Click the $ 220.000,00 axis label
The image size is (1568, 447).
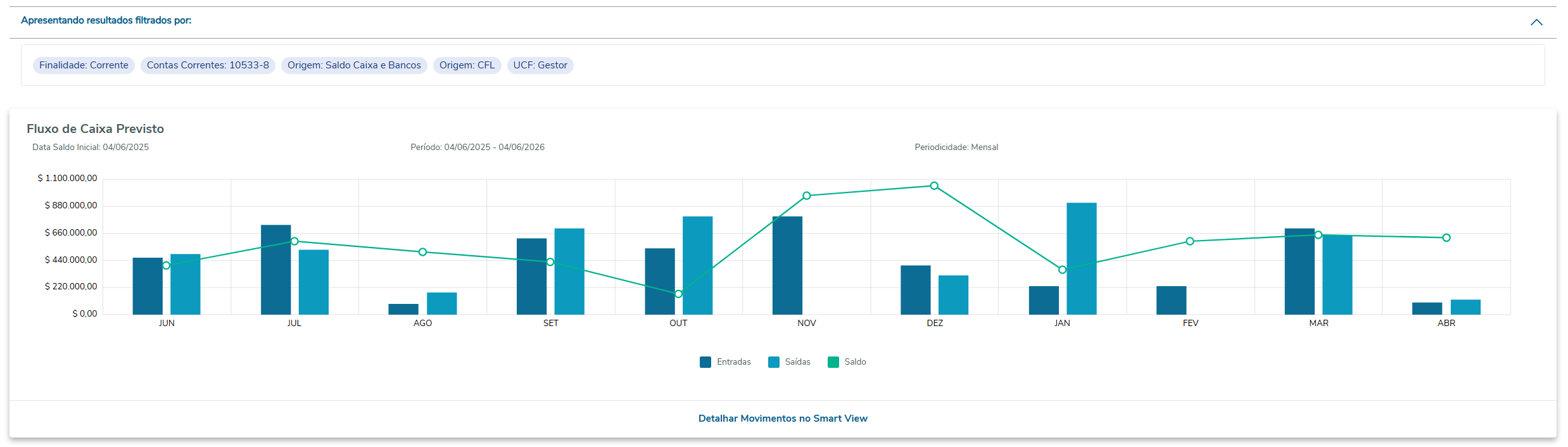[x=71, y=287]
